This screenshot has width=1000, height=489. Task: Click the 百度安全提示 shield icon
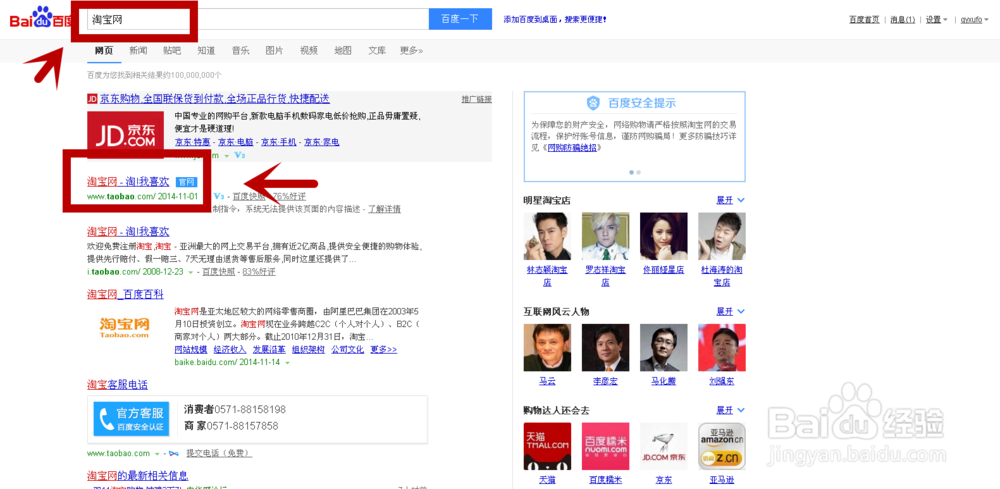point(594,103)
